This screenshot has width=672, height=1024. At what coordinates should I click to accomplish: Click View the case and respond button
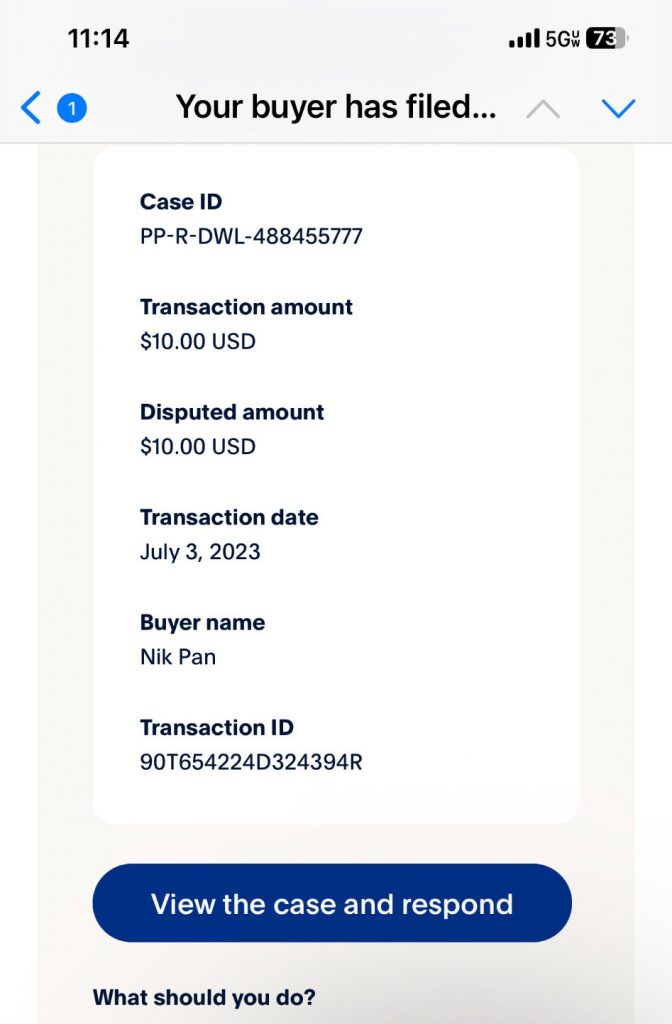[332, 903]
